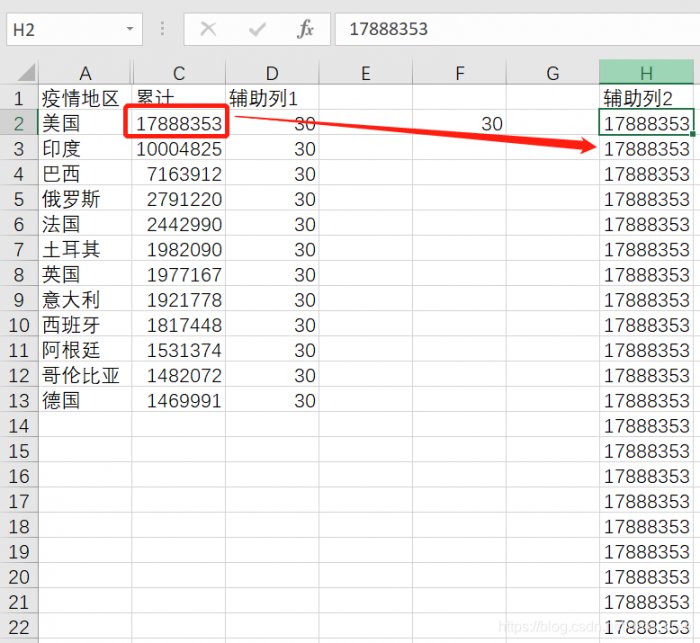
Task: Click the cancel X icon in formula bar
Action: (x=208, y=29)
